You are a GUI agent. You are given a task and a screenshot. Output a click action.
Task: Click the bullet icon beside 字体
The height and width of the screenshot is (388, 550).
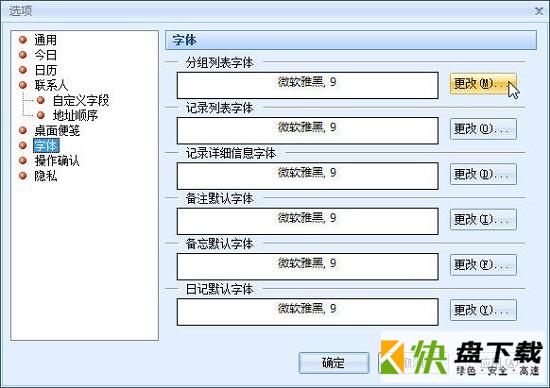pyautogui.click(x=23, y=145)
